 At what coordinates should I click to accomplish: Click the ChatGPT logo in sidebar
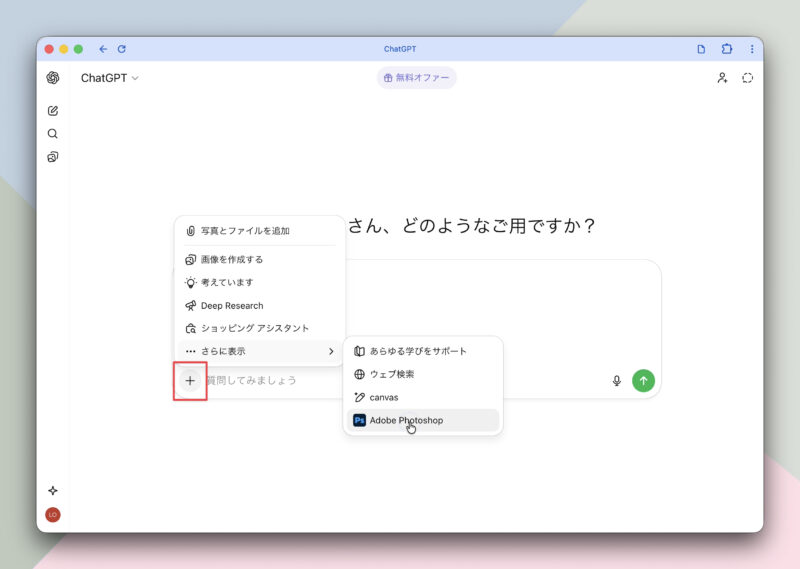tap(53, 78)
